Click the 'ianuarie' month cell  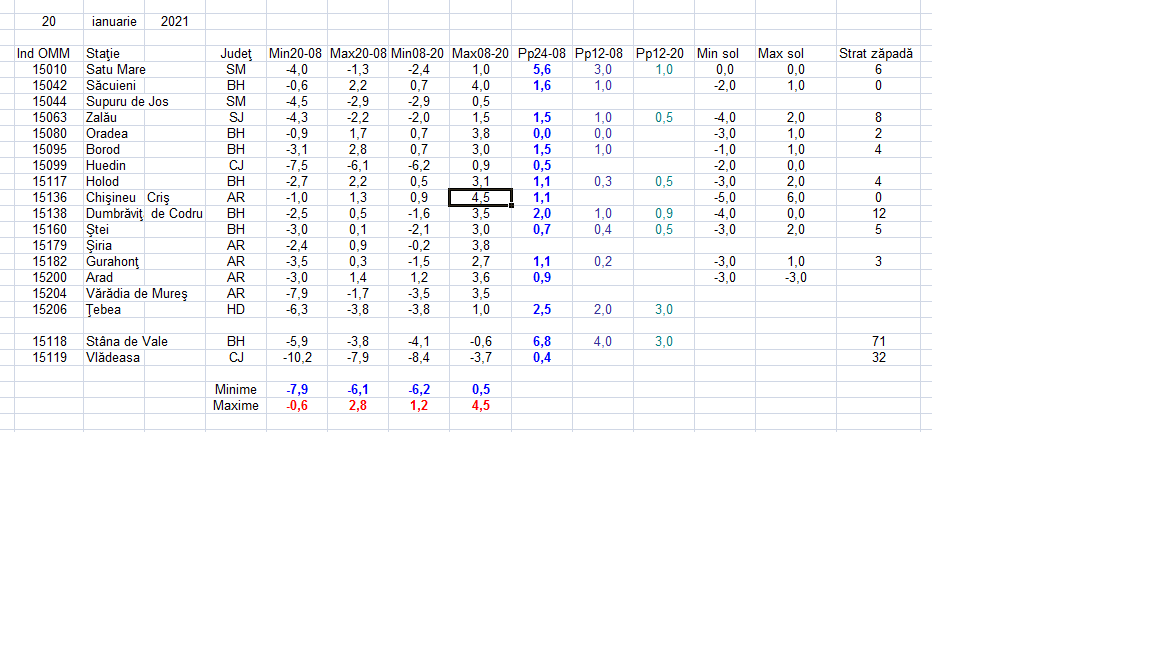(x=114, y=22)
